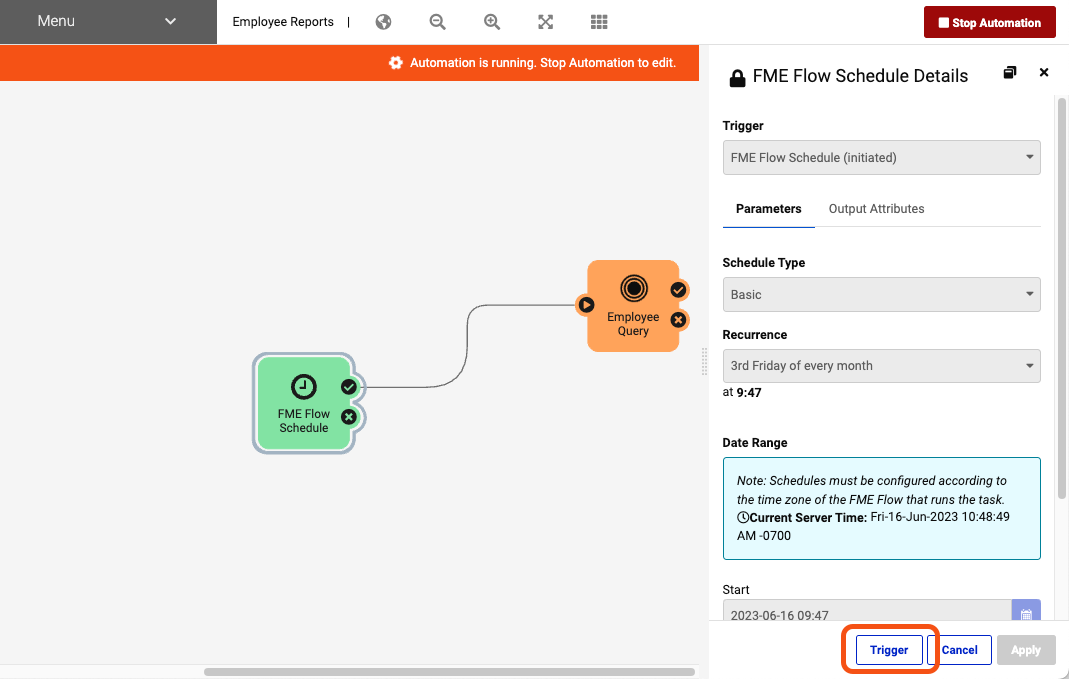Open the Recurrence dropdown
The height and width of the screenshot is (679, 1069).
[882, 366]
